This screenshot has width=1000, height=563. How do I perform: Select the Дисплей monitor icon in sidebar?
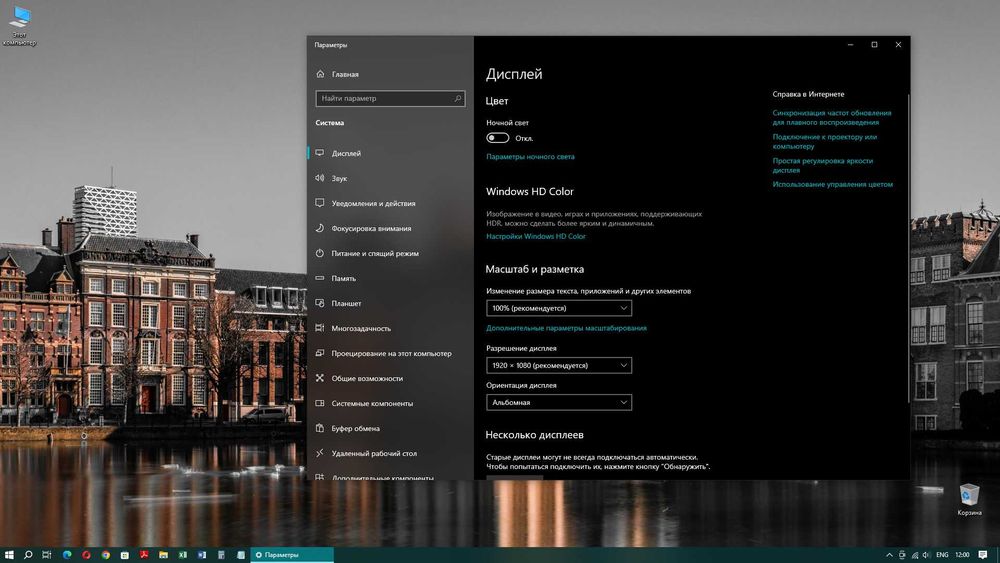(320, 153)
